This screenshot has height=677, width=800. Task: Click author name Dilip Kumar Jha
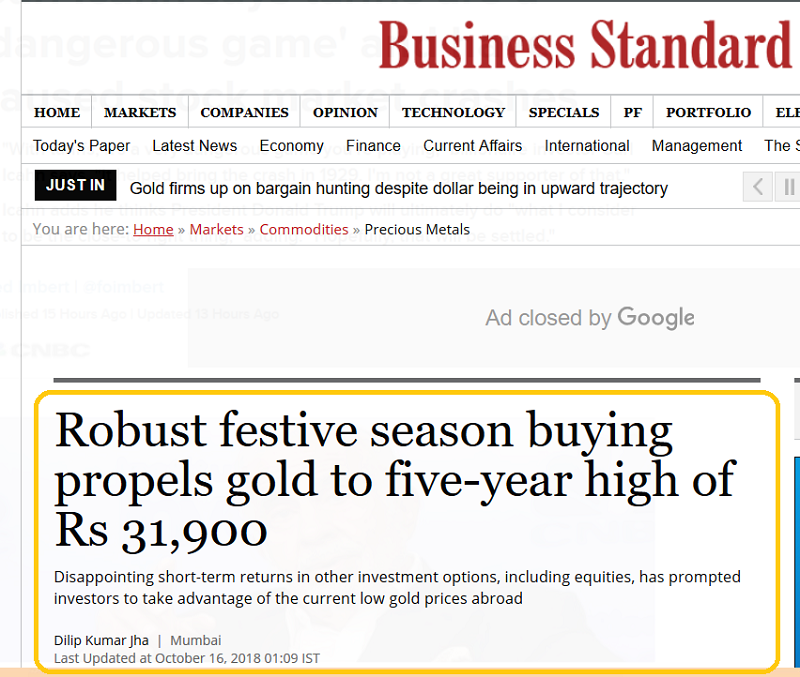click(x=101, y=640)
